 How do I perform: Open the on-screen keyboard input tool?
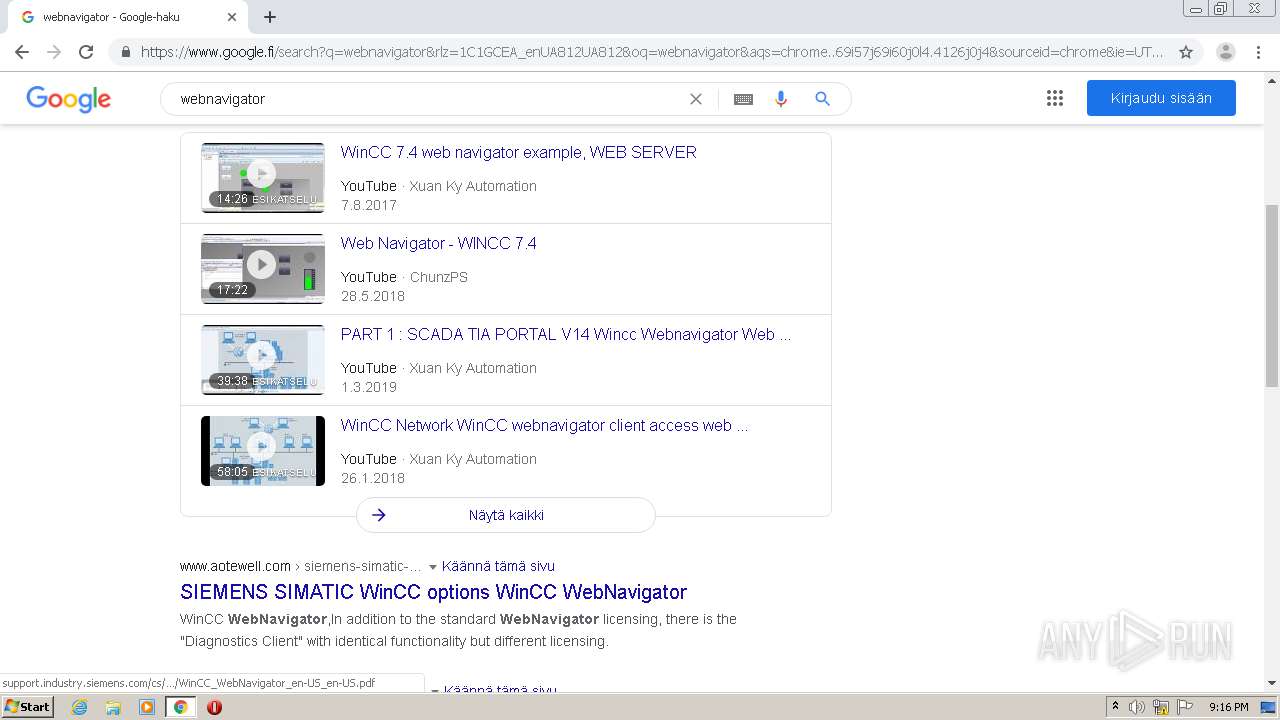743,99
